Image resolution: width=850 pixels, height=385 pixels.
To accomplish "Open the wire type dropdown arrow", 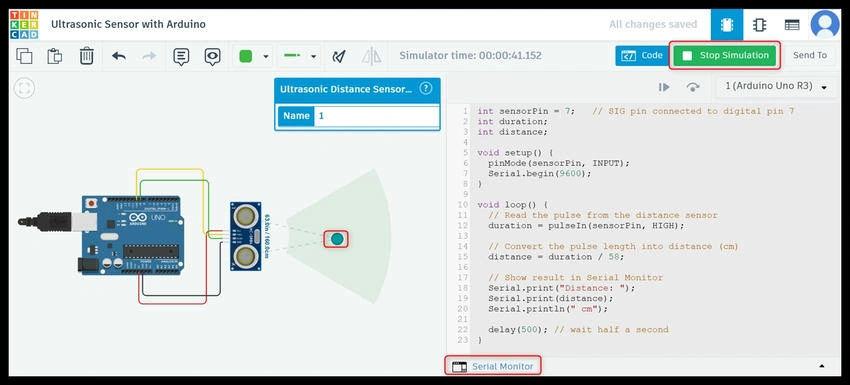I will [x=313, y=56].
